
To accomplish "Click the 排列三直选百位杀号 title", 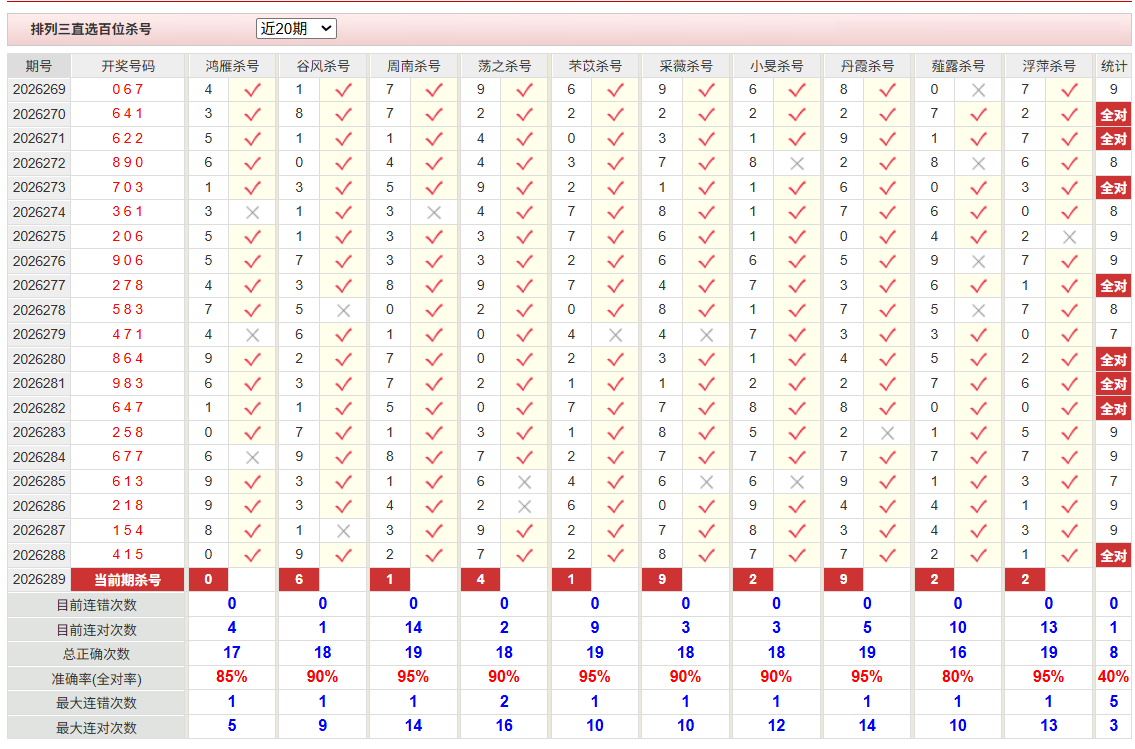I will point(91,29).
